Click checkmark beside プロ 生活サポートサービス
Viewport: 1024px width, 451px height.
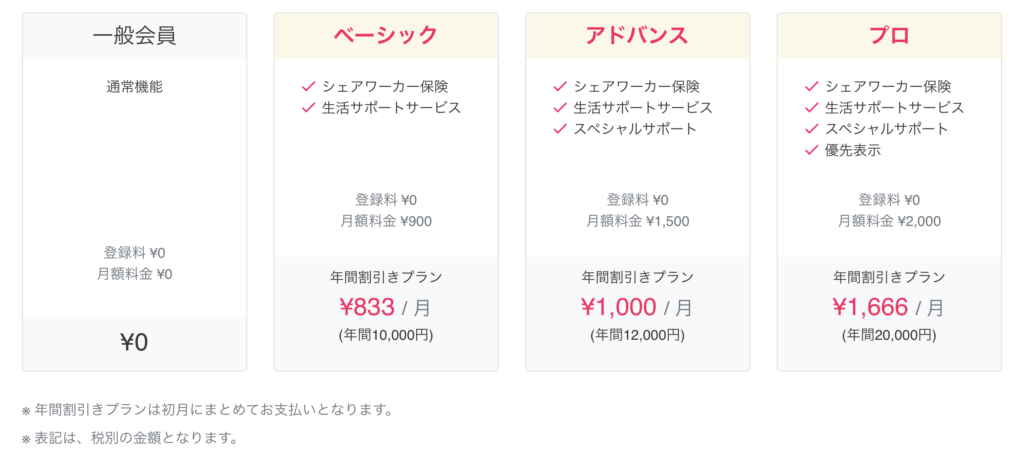point(812,108)
